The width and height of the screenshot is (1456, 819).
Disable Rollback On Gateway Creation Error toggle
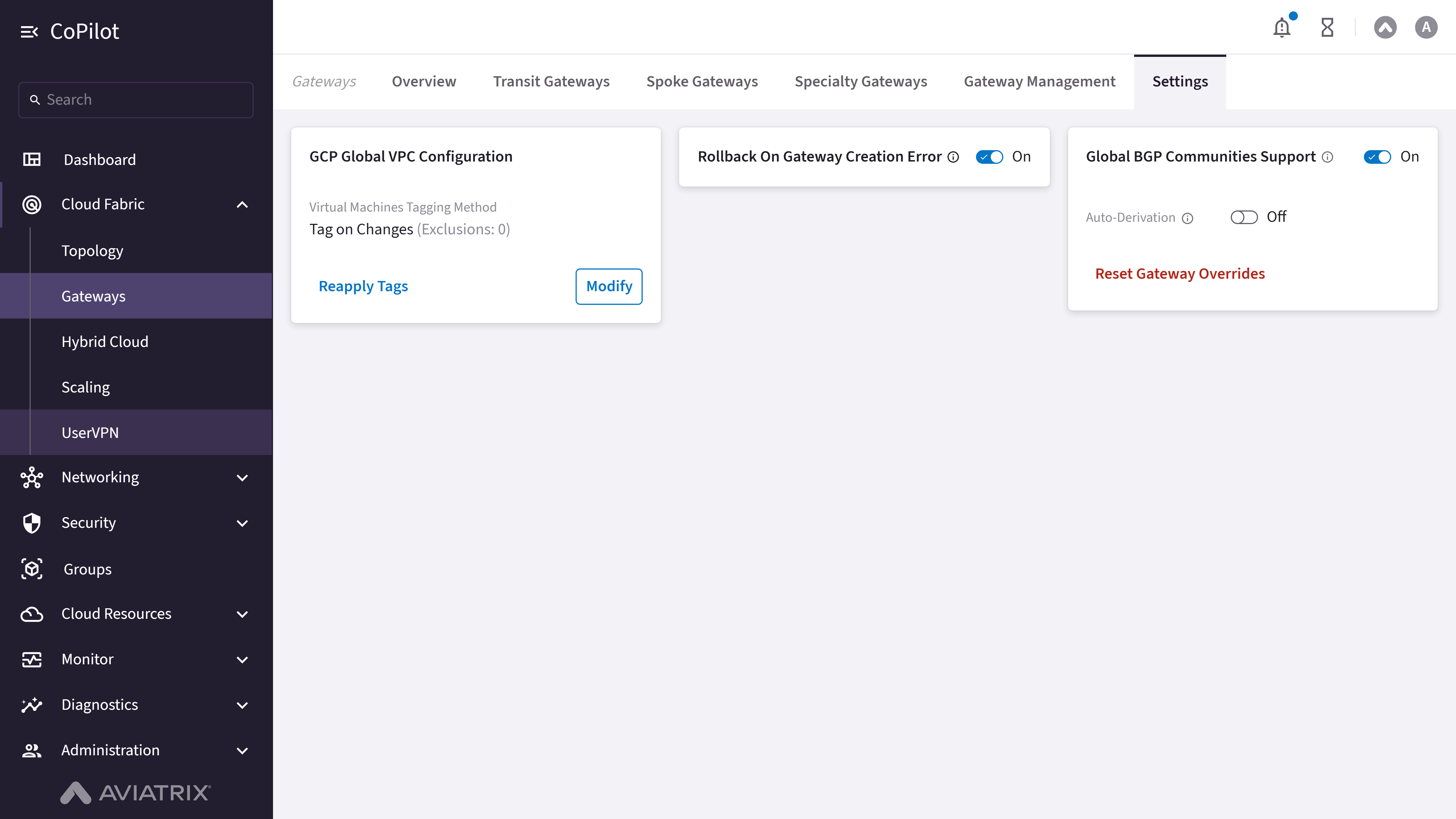point(989,157)
